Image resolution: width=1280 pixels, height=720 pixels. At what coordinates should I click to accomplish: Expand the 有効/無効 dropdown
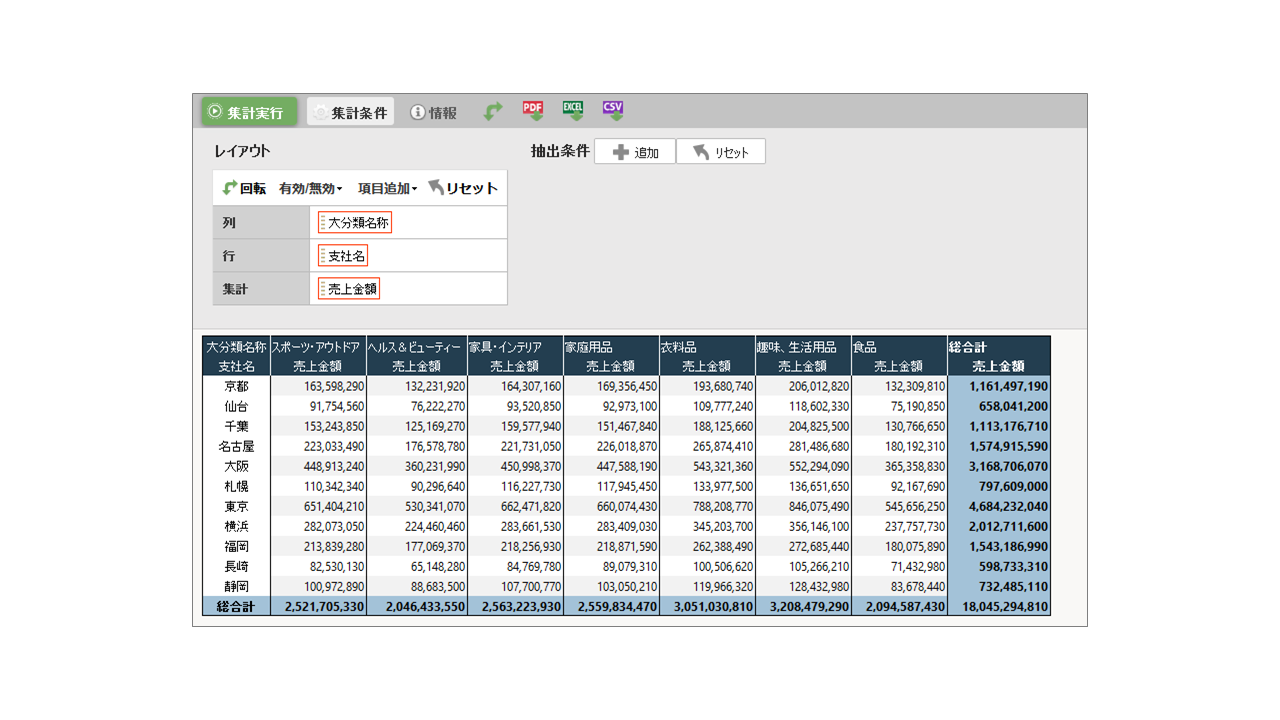click(310, 188)
